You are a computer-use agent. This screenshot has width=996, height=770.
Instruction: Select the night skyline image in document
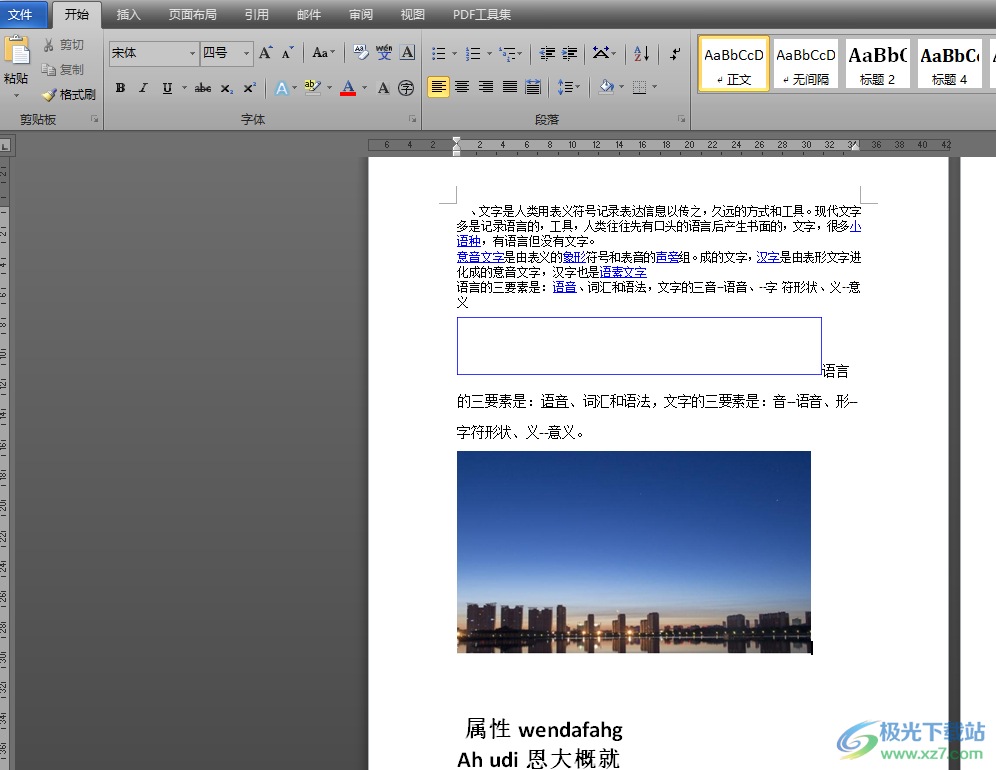pos(633,551)
